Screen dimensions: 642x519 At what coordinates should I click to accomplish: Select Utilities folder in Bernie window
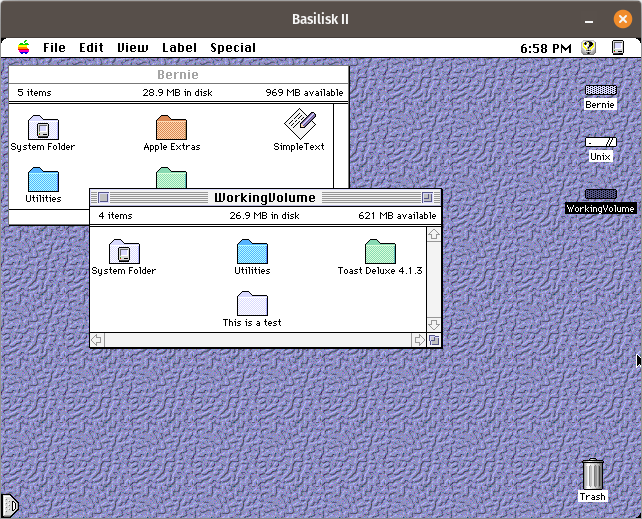[43, 179]
